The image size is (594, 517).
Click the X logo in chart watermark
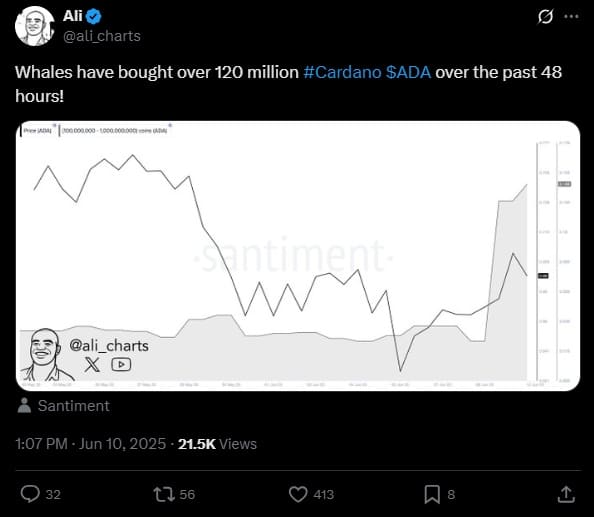click(92, 364)
